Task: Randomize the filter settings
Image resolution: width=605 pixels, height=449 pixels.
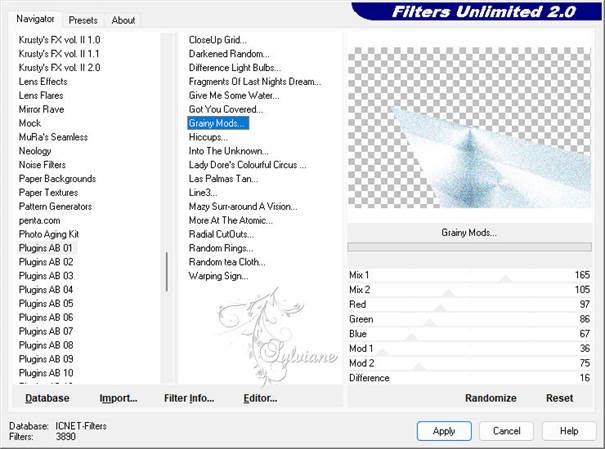Action: [491, 398]
